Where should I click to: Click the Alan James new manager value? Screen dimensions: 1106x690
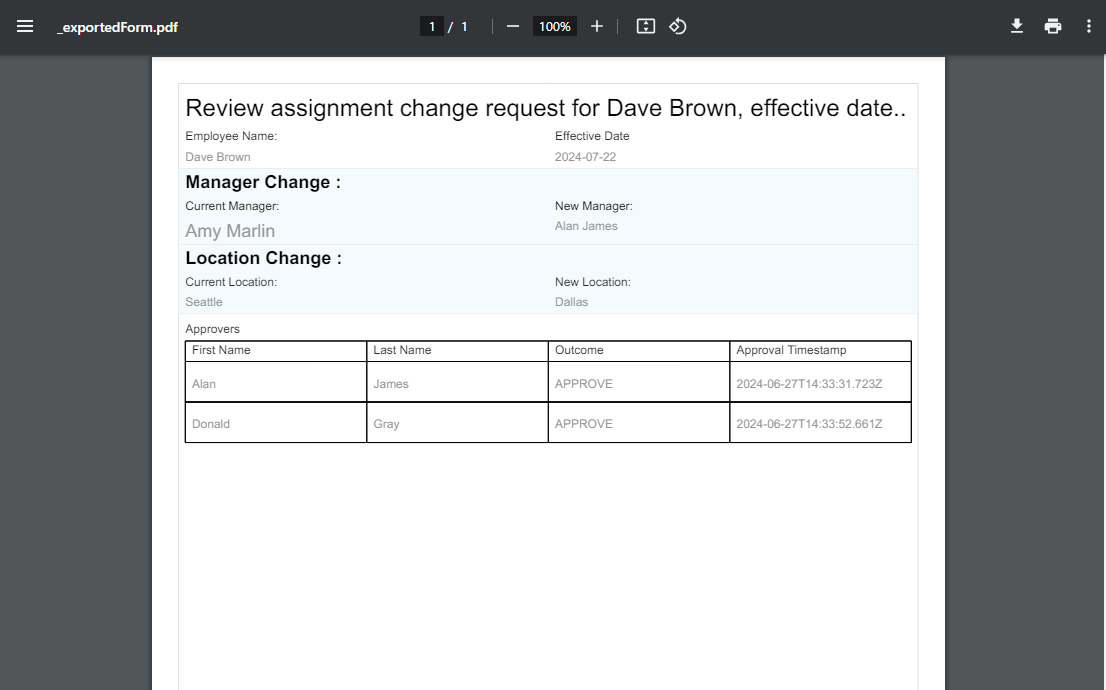pyautogui.click(x=586, y=226)
